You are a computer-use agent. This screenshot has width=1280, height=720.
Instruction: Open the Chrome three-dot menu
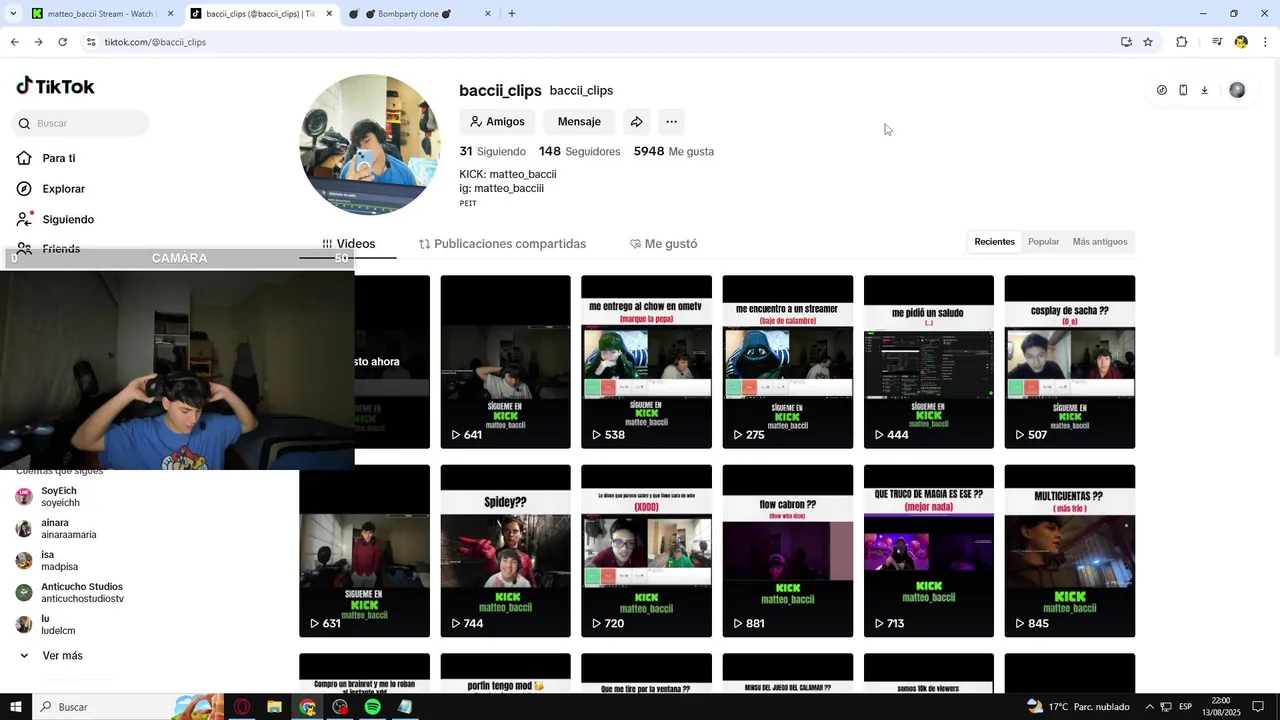point(1265,42)
